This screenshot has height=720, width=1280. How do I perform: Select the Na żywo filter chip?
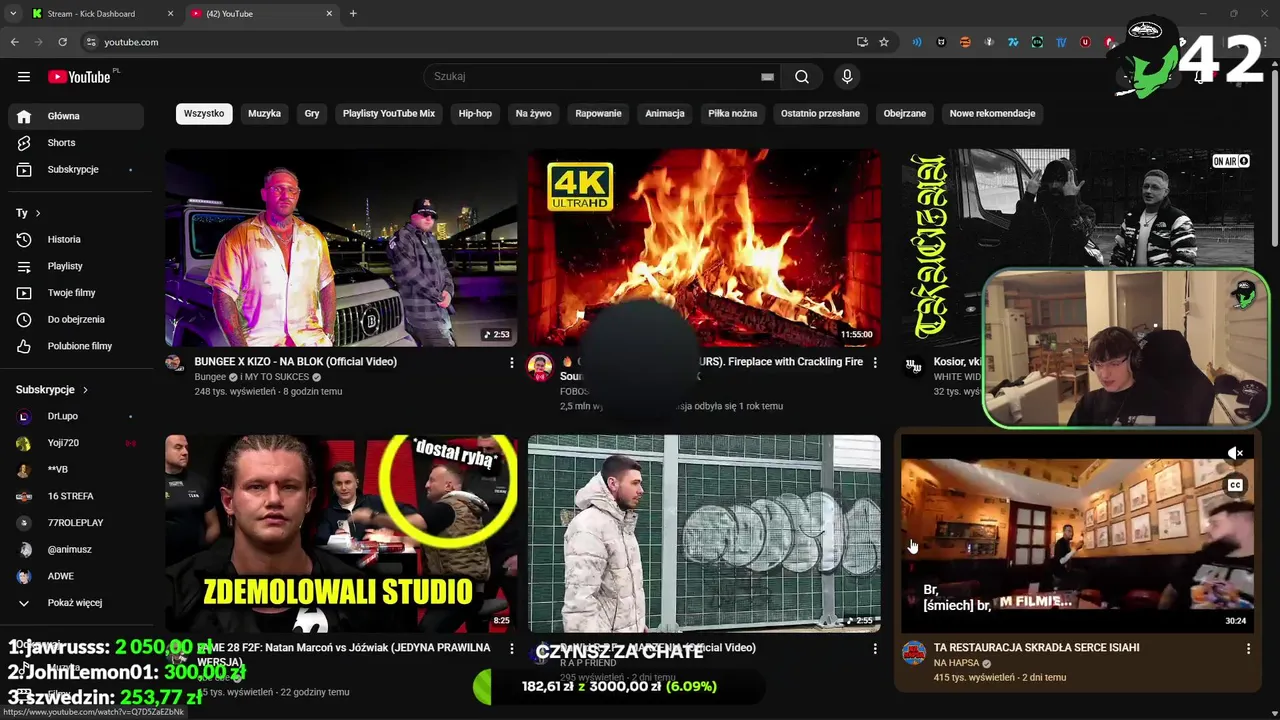coord(534,114)
